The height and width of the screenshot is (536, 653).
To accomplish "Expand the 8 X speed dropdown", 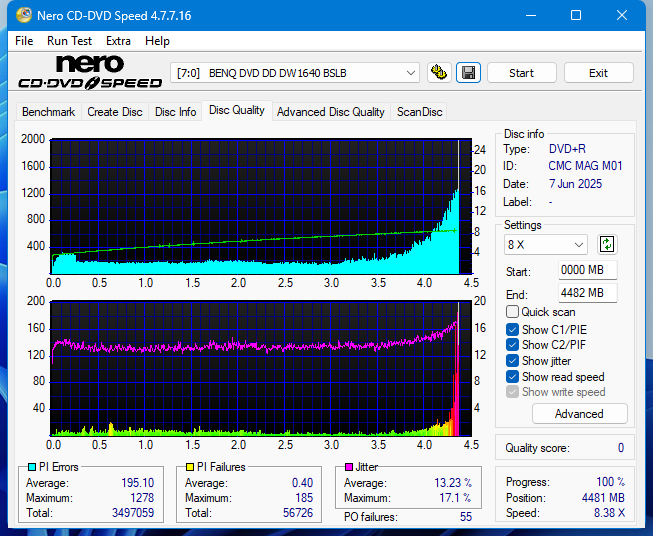I will (x=546, y=244).
